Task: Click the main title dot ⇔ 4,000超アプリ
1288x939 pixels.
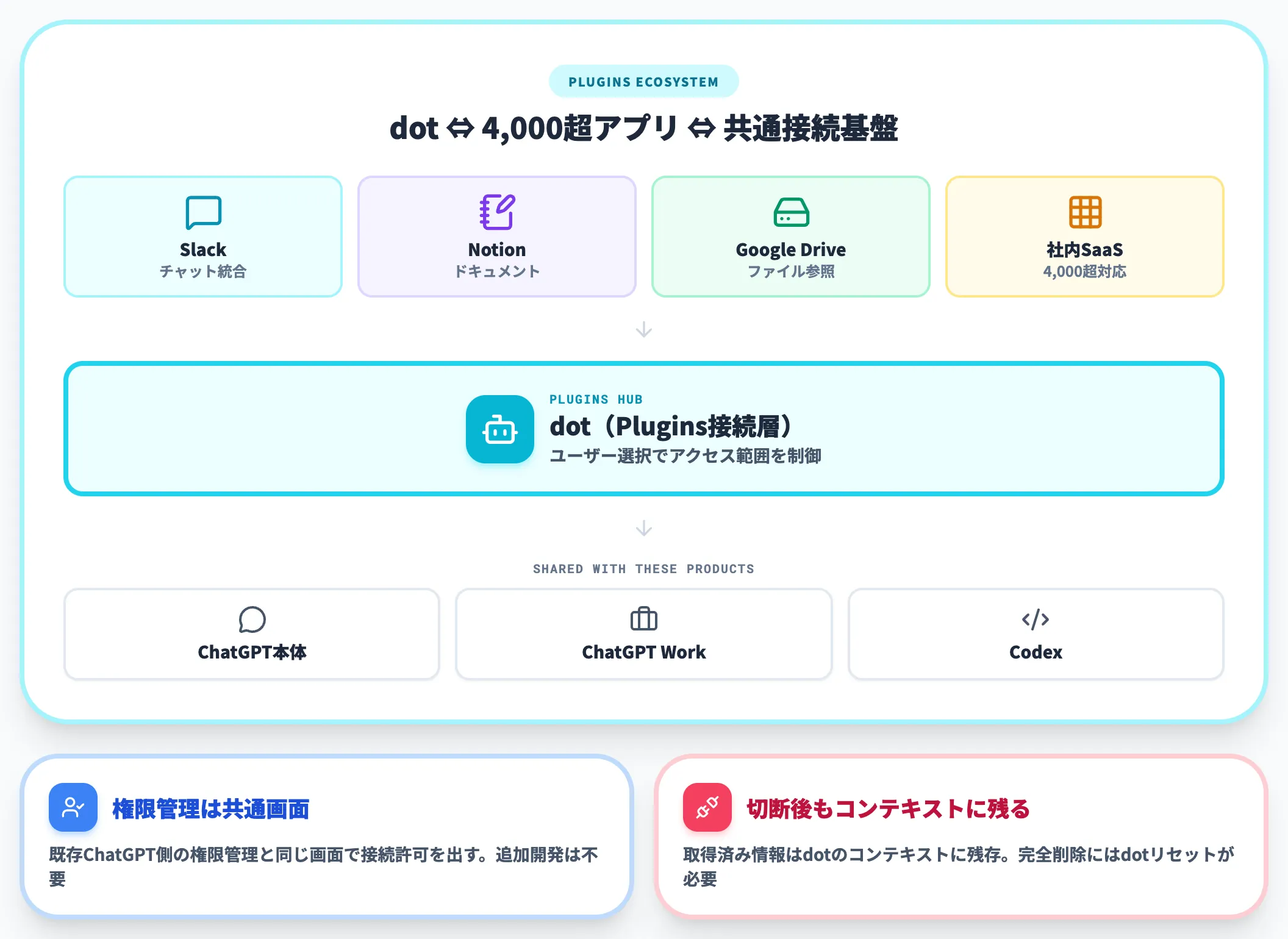Action: [x=643, y=128]
